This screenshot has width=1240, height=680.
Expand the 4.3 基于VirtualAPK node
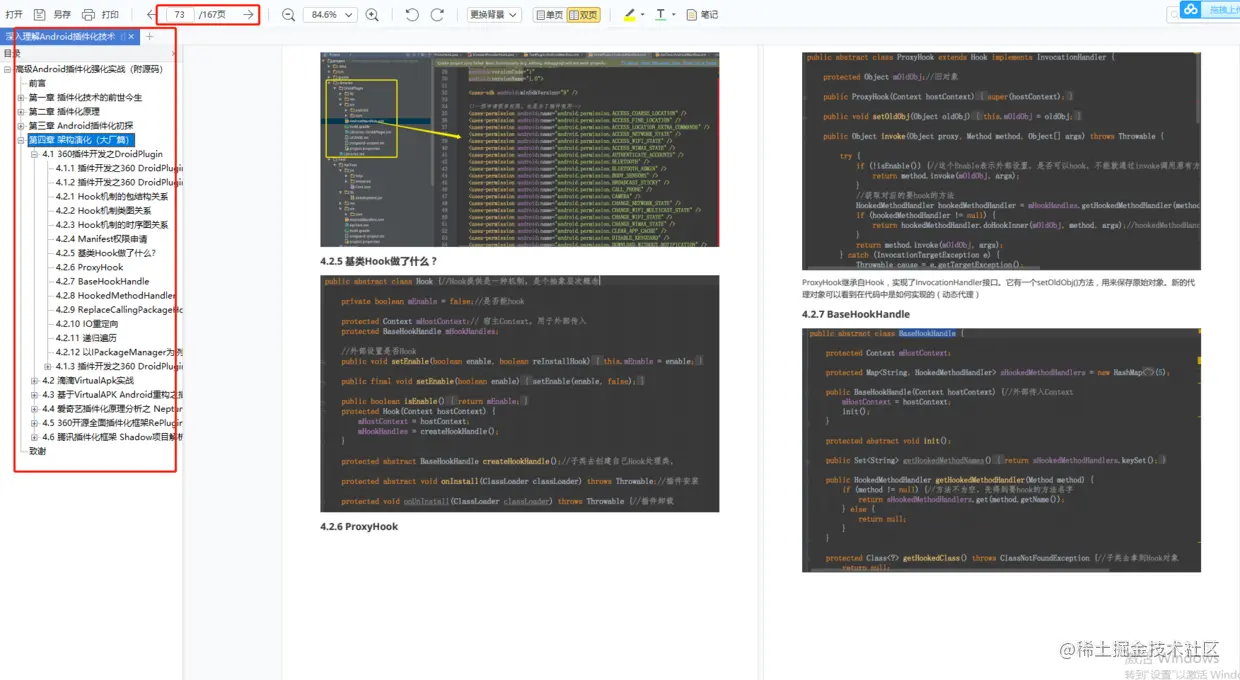[x=35, y=394]
